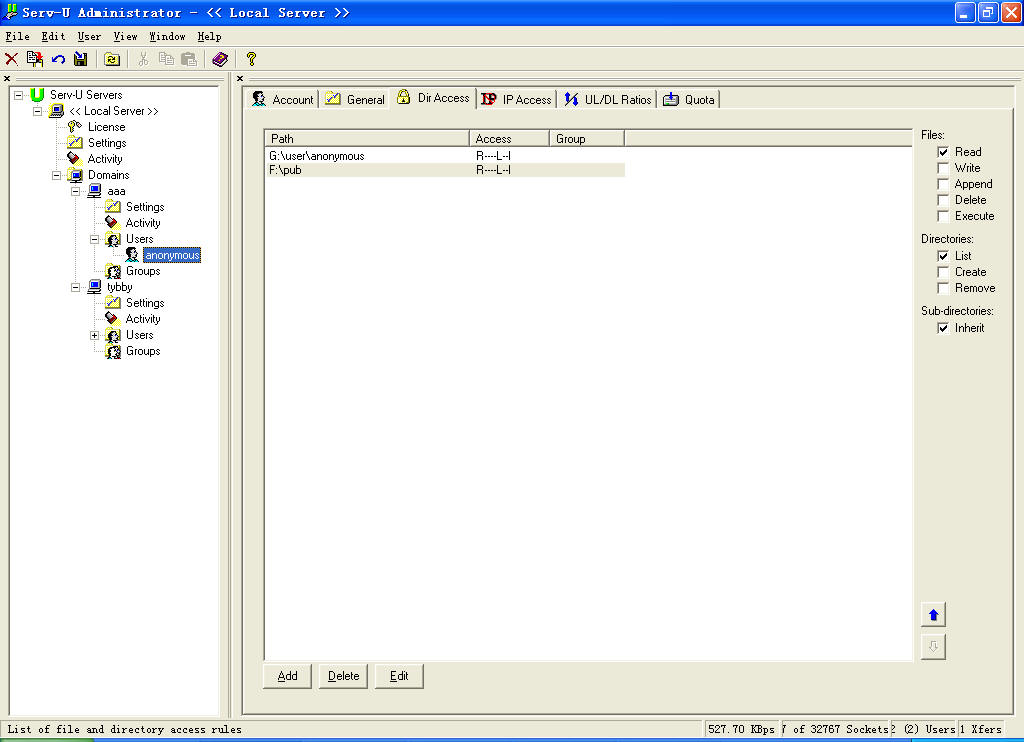
Task: Collapse the Domains tree node
Action: (x=57, y=175)
